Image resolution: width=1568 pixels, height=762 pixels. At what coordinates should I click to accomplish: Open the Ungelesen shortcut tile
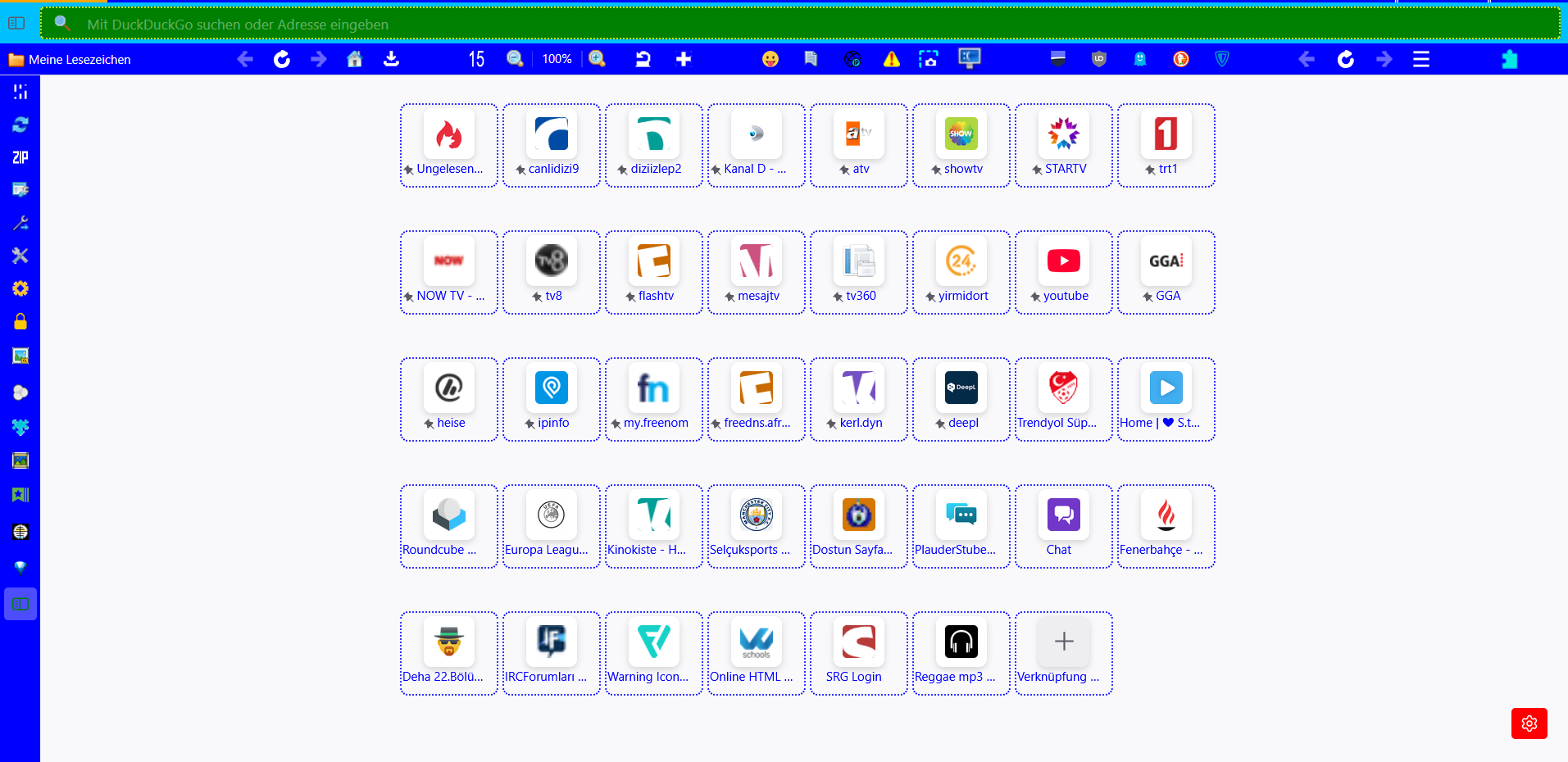[449, 145]
